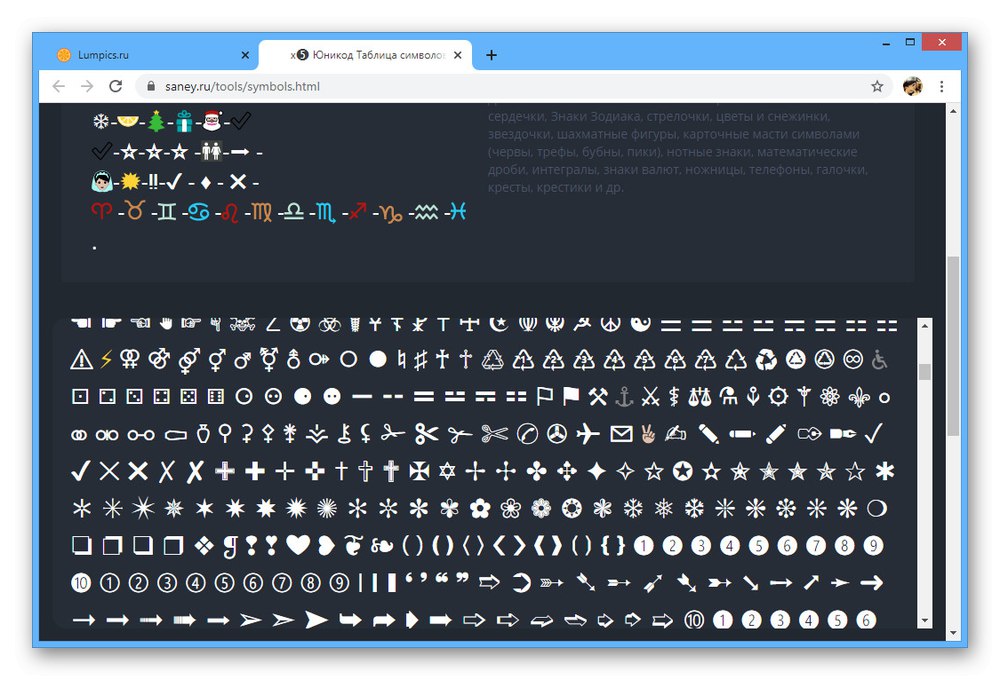
Task: Click the Gemini zodiac sign
Action: click(166, 211)
